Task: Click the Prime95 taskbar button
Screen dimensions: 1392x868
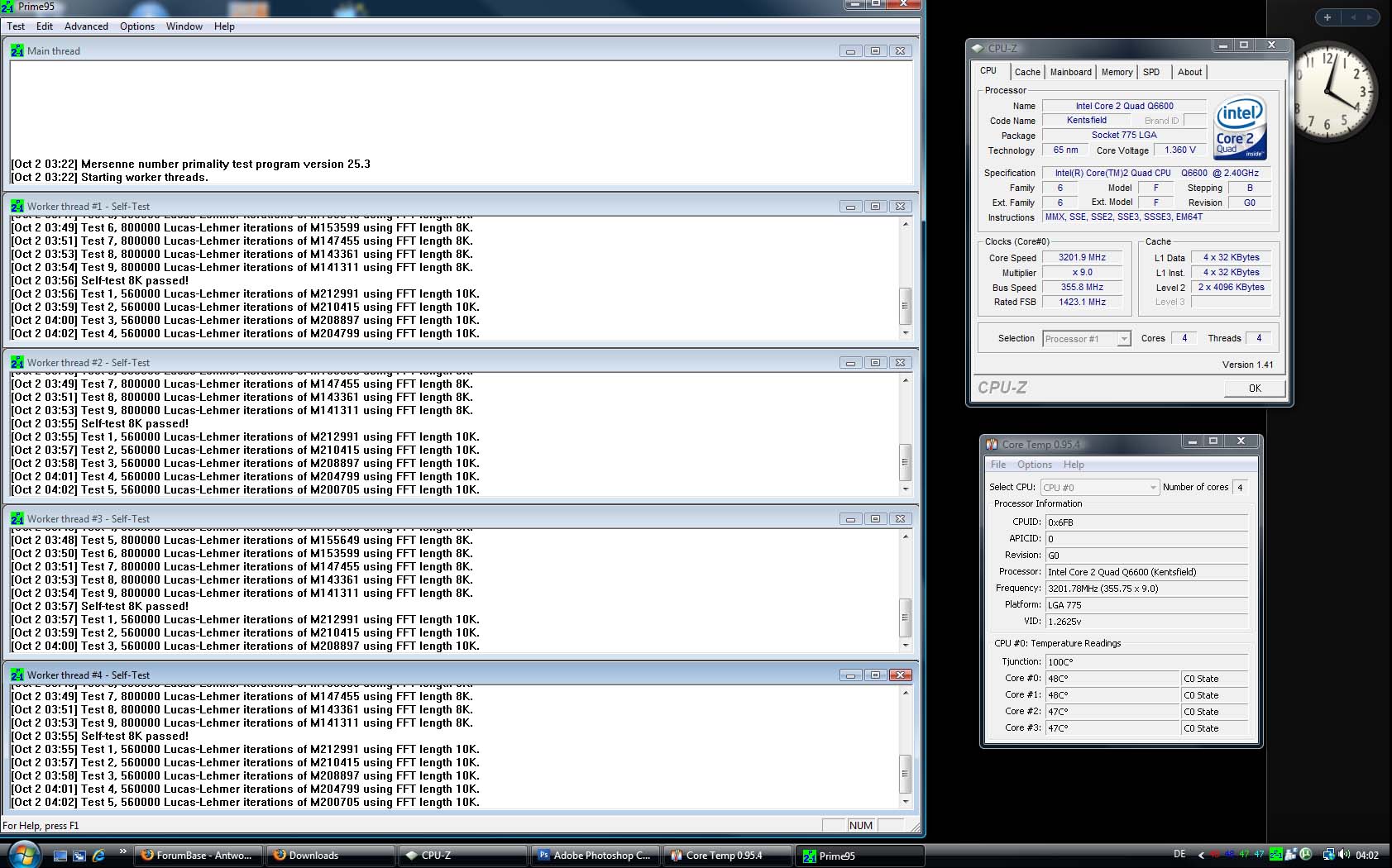Action: coord(860,856)
